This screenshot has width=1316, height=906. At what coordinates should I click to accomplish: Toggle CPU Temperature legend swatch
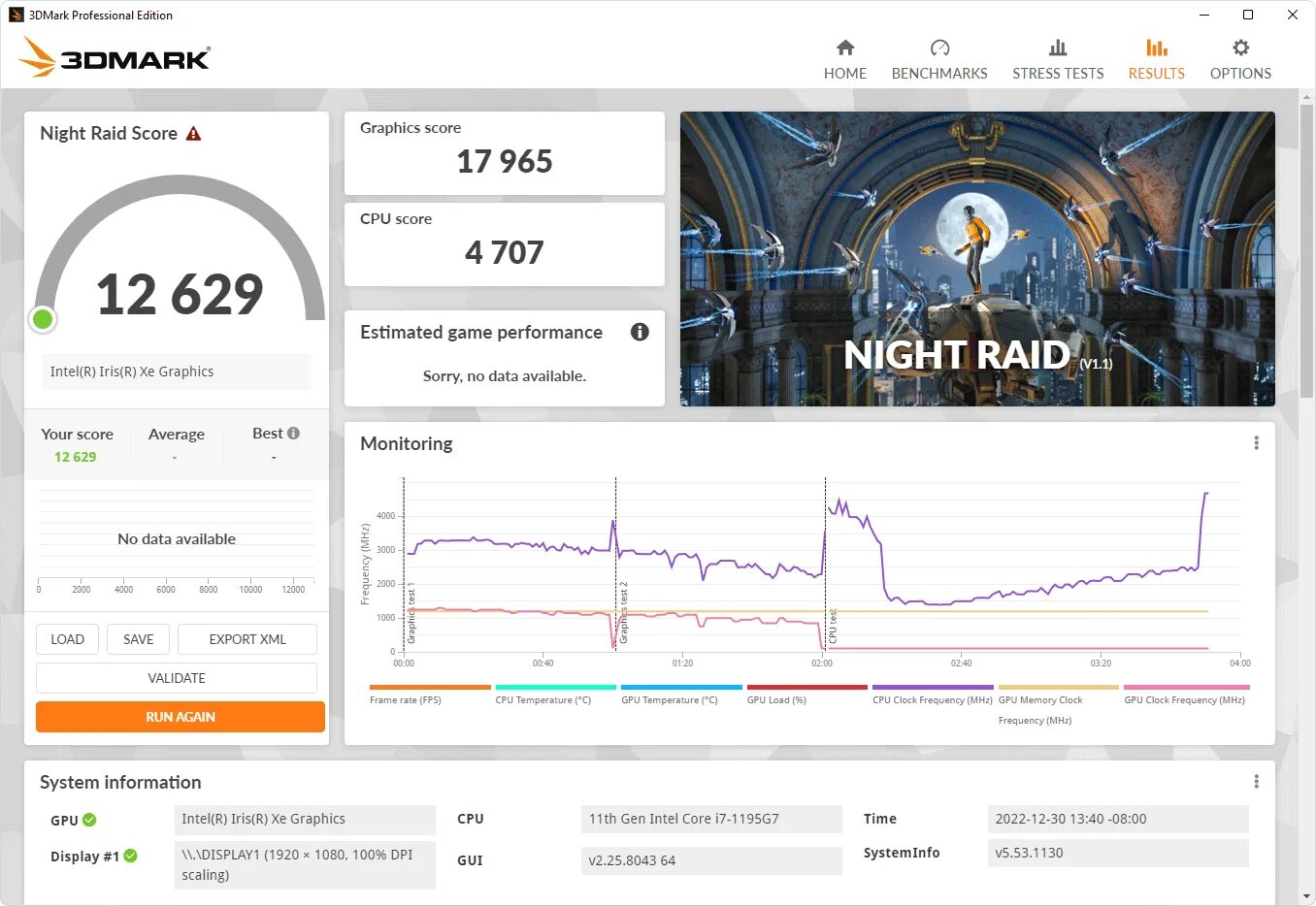[x=555, y=687]
